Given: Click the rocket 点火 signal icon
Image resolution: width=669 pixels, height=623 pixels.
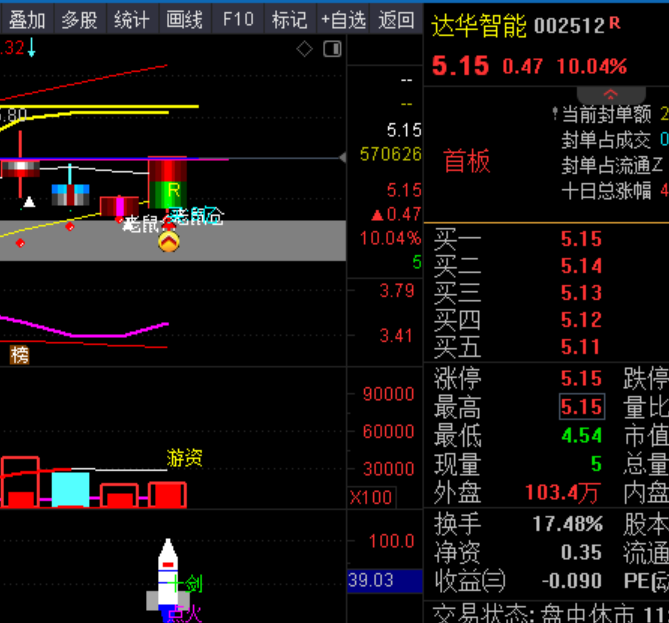Looking at the screenshot, I should [168, 578].
